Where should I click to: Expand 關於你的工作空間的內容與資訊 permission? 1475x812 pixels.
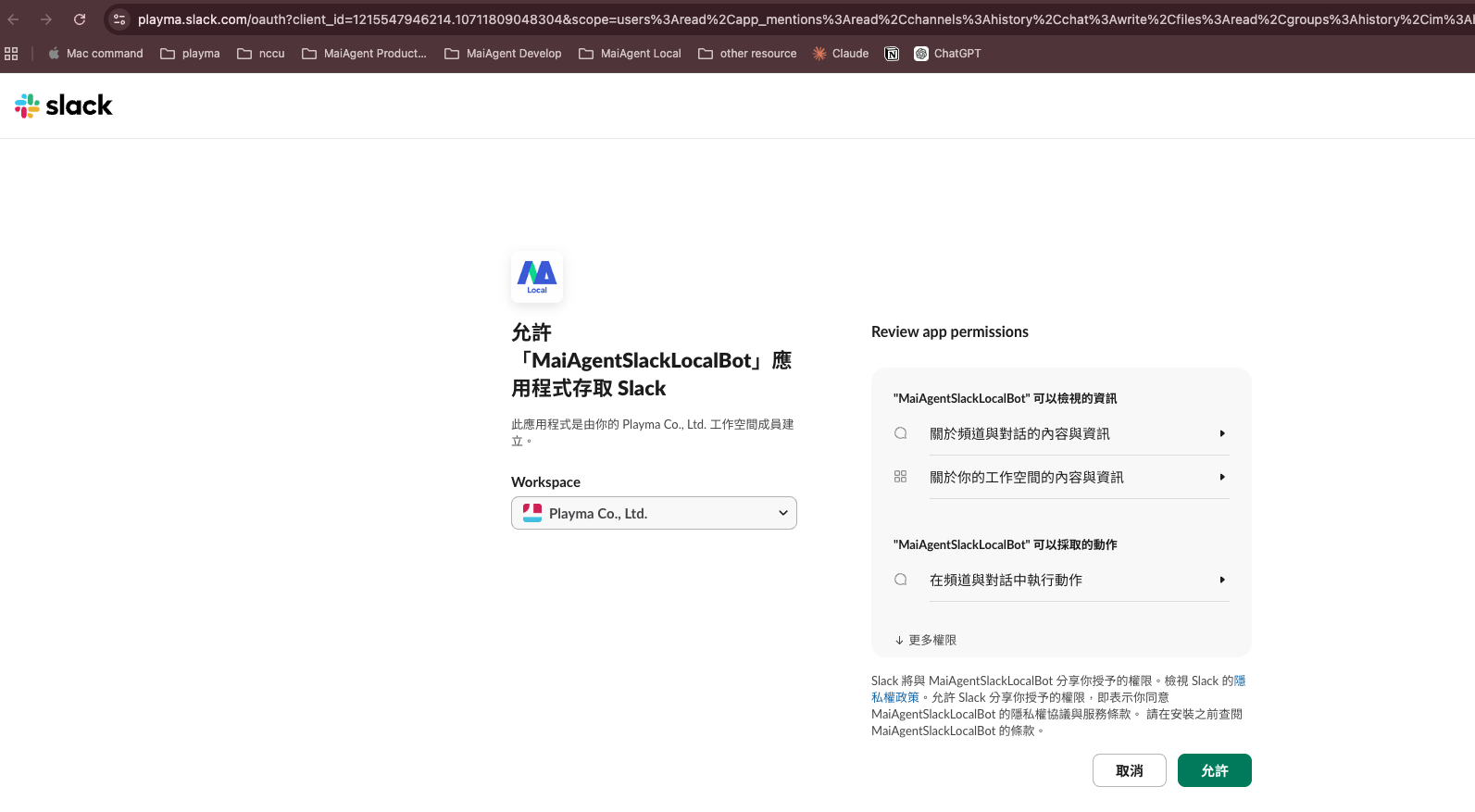click(x=1079, y=477)
